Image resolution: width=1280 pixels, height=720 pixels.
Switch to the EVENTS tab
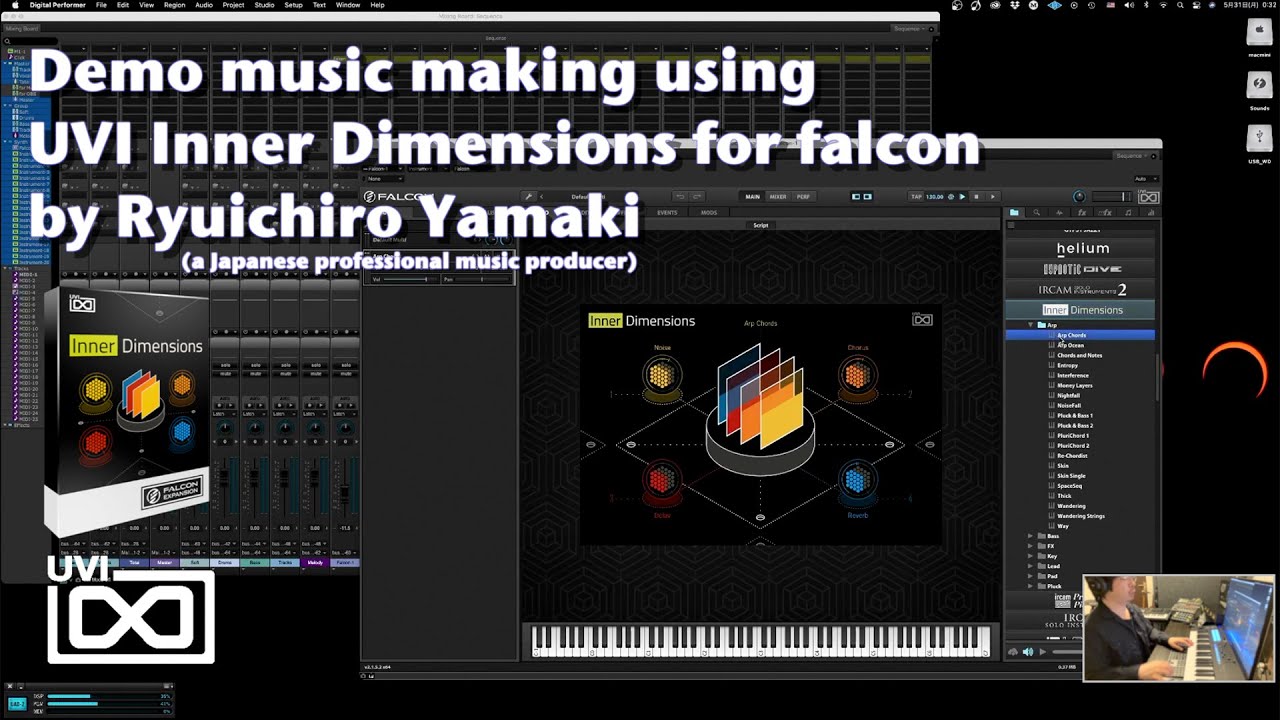(x=667, y=212)
